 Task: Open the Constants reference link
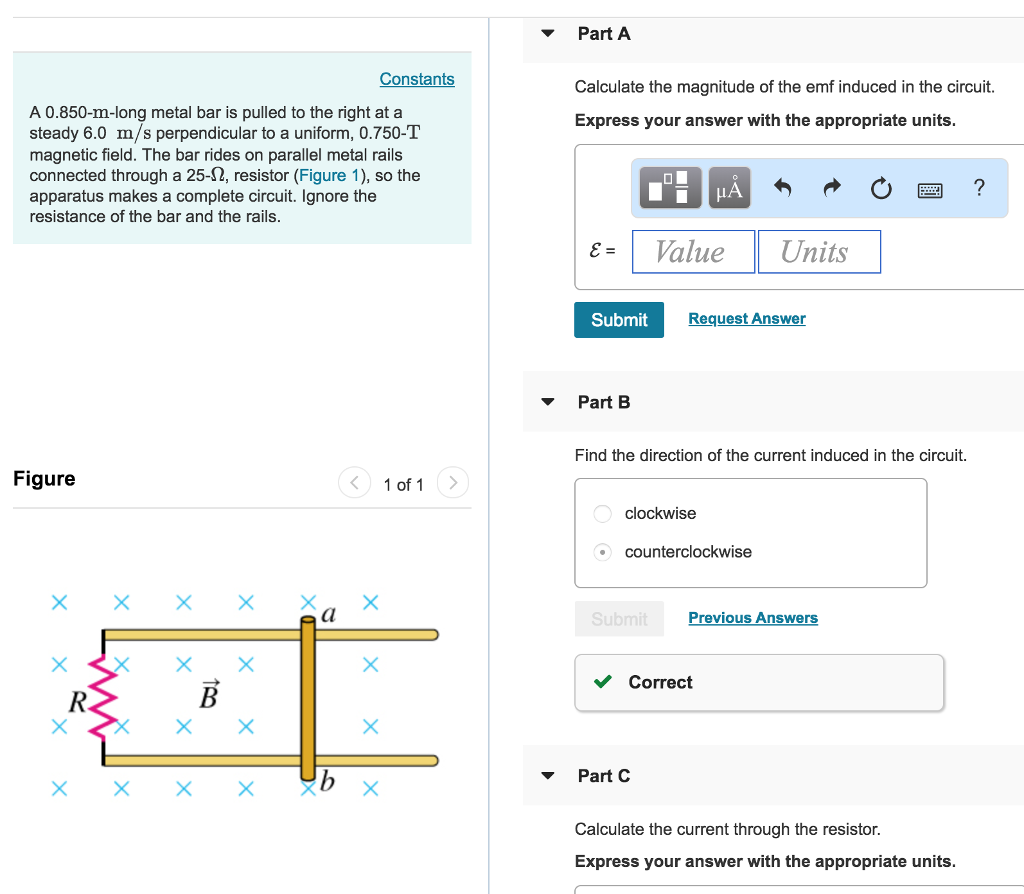(x=417, y=78)
